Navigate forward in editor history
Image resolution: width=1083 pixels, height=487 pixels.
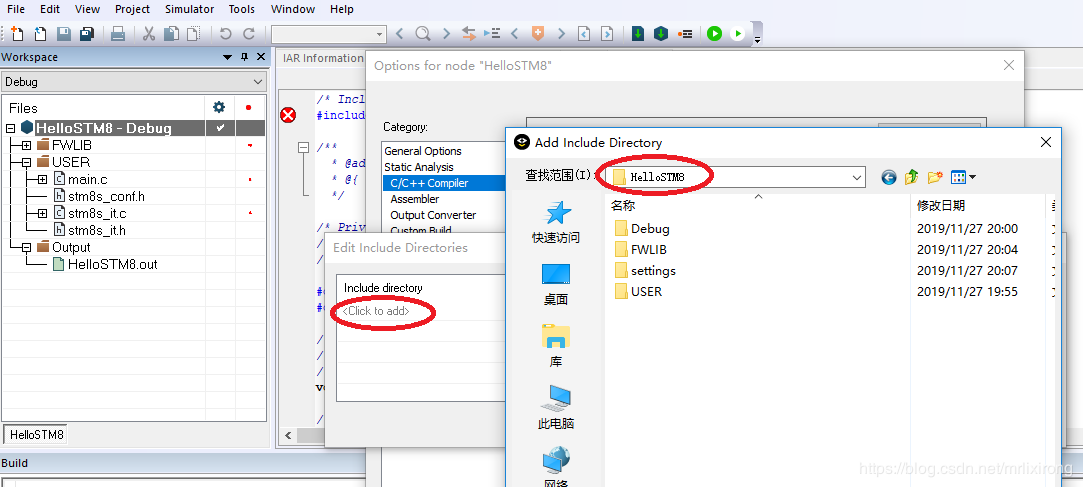pos(606,33)
